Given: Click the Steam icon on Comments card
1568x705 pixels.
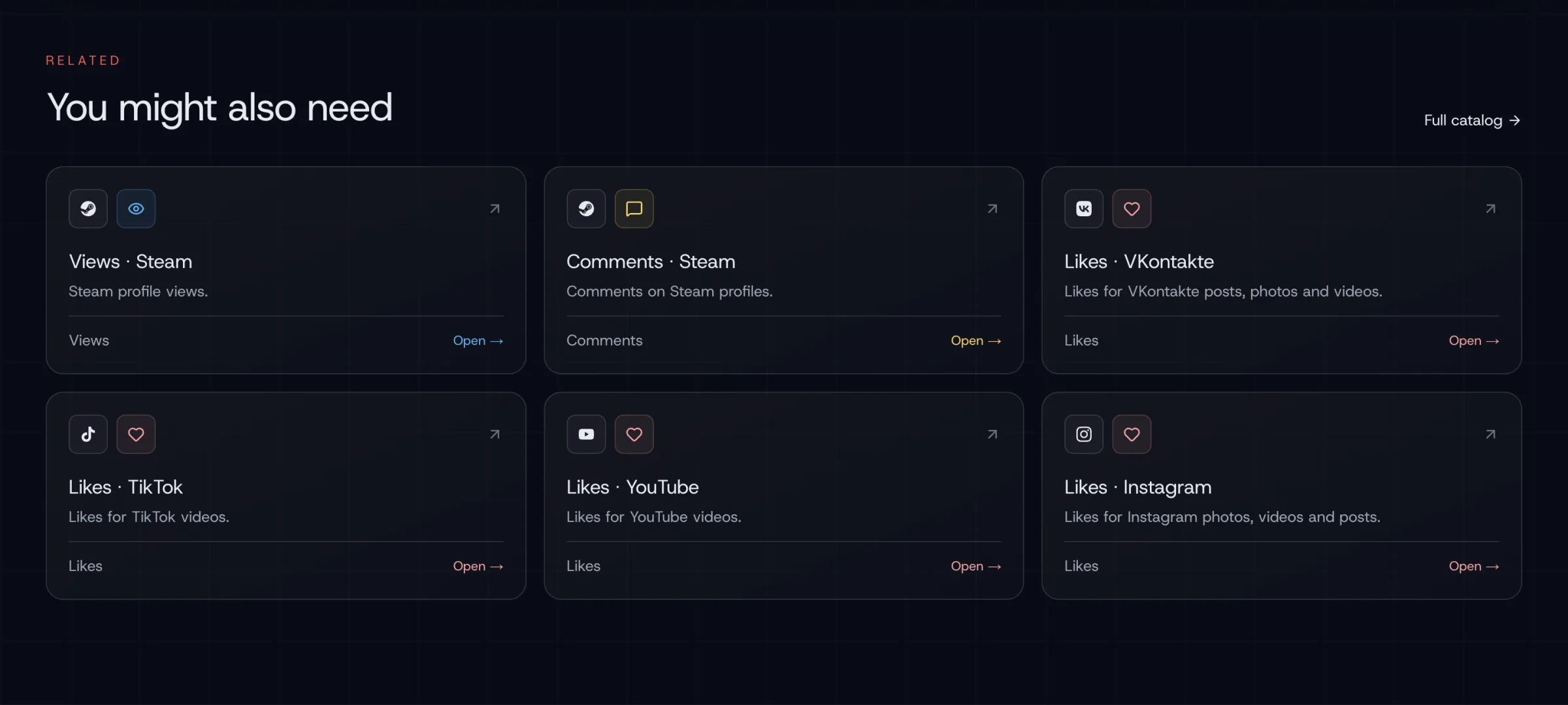Looking at the screenshot, I should pos(586,209).
